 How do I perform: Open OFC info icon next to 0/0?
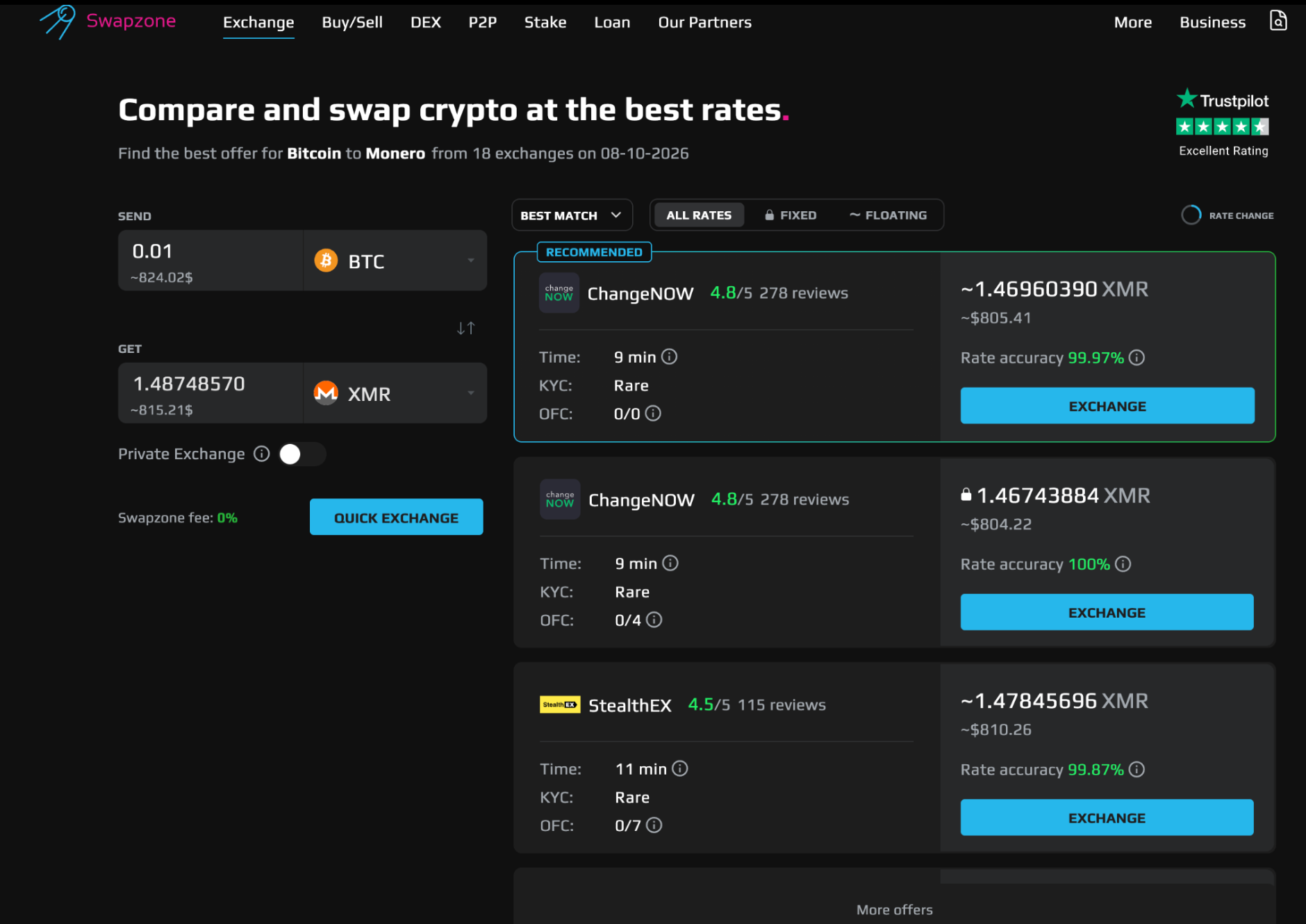653,413
